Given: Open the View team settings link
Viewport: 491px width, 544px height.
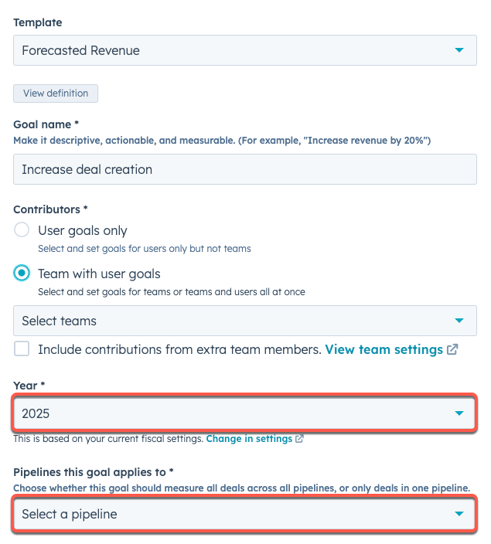Looking at the screenshot, I should click(x=384, y=349).
